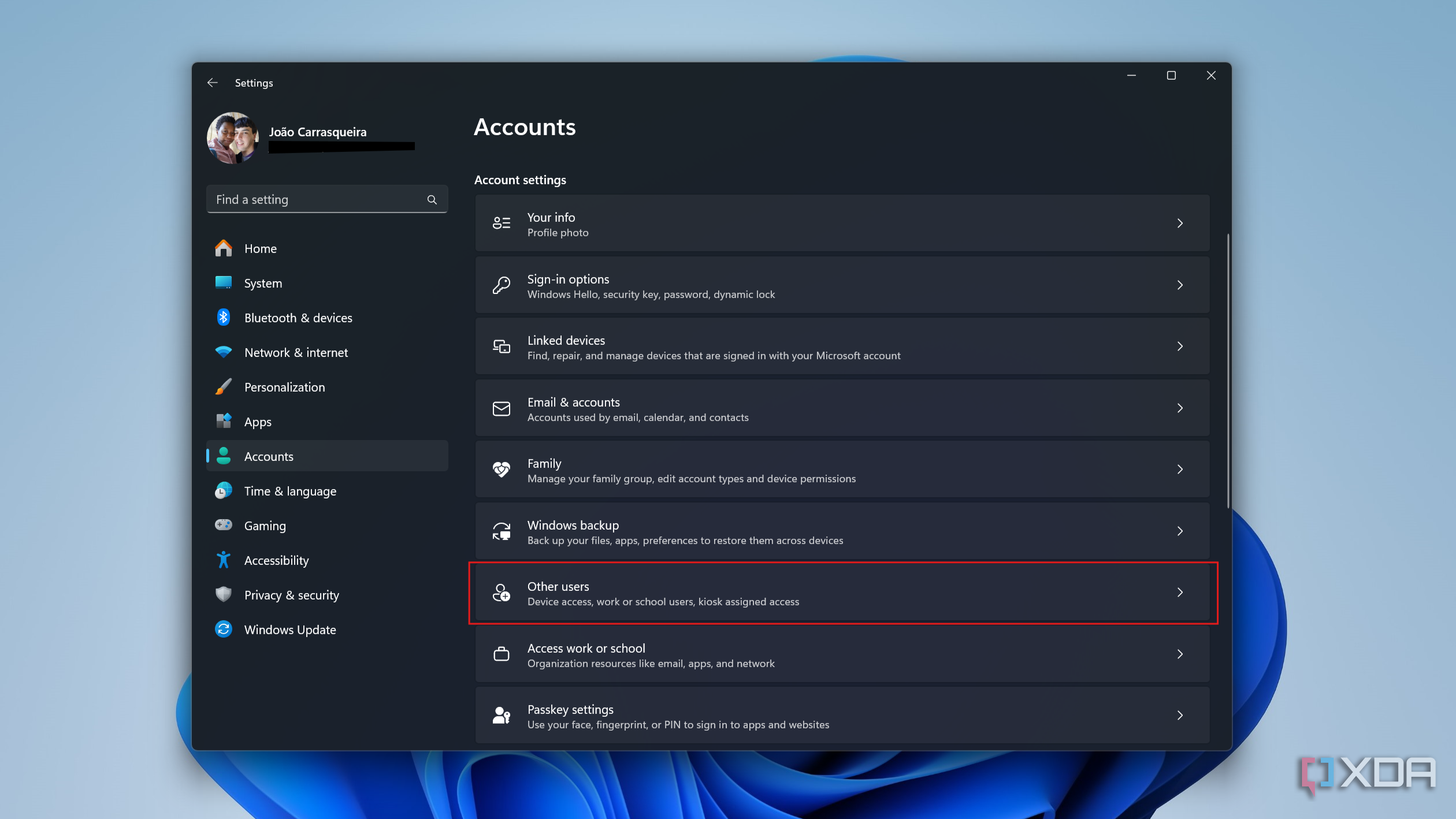Image resolution: width=1456 pixels, height=819 pixels.
Task: Click the back arrow next to Settings
Action: point(212,83)
